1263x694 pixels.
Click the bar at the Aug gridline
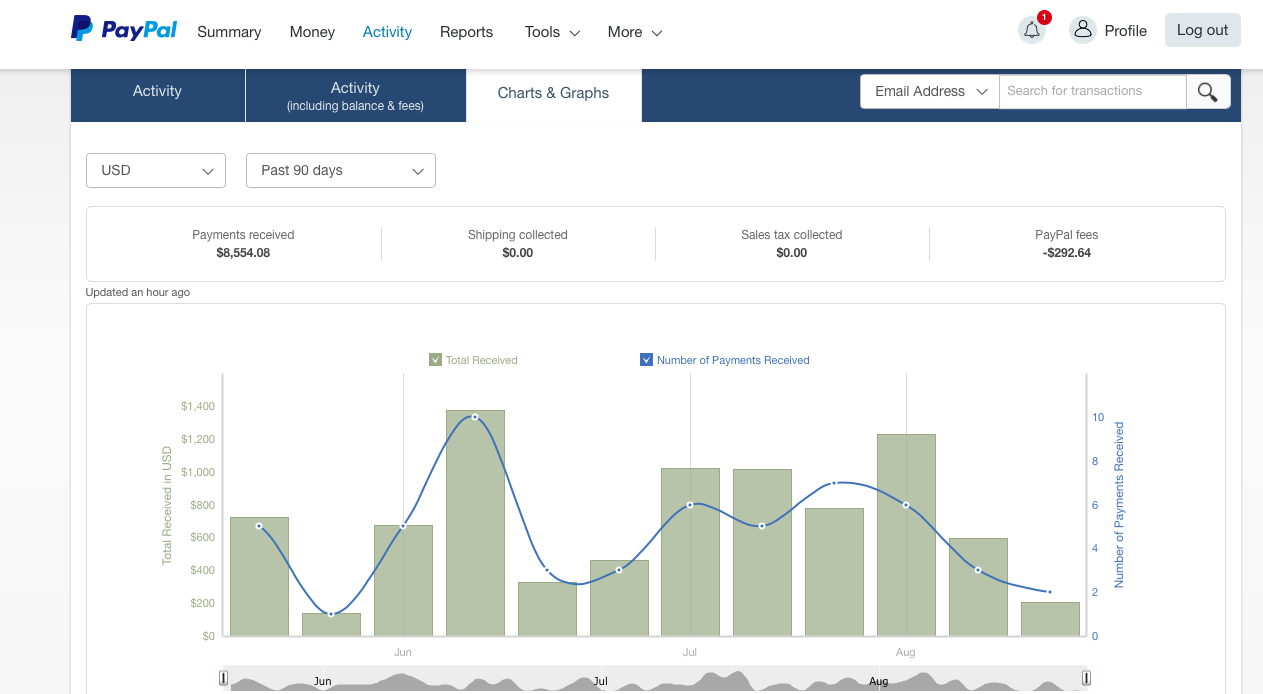906,535
